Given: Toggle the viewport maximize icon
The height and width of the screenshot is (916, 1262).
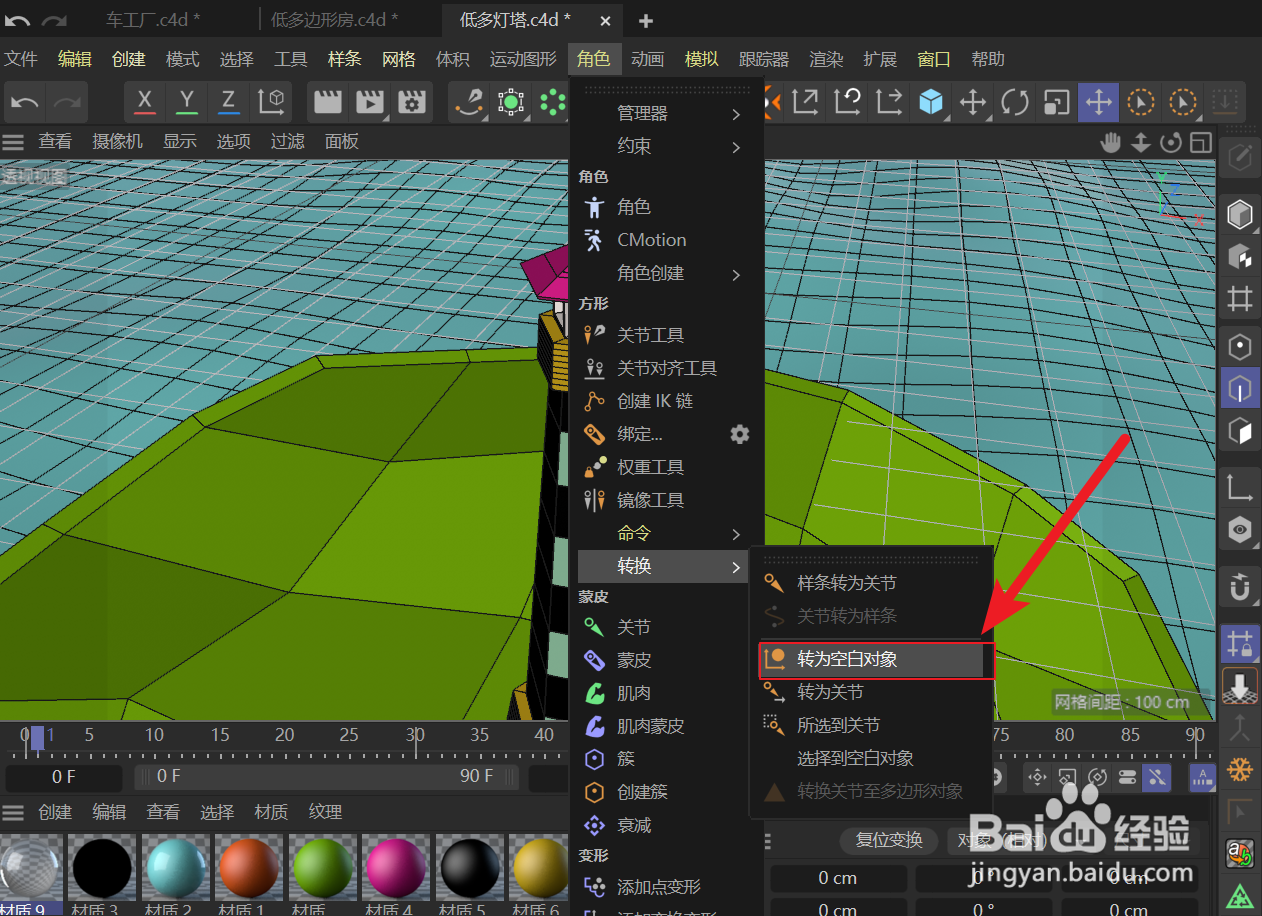Looking at the screenshot, I should click(1201, 142).
